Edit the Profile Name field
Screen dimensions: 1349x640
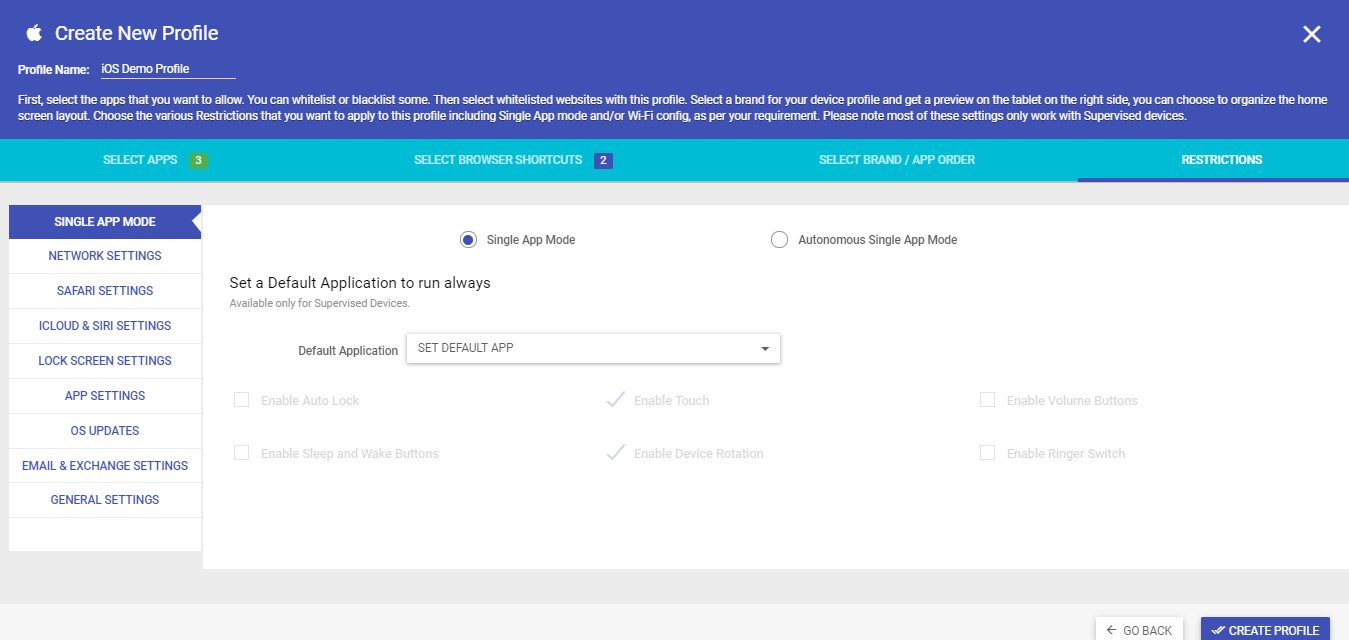pyautogui.click(x=168, y=69)
